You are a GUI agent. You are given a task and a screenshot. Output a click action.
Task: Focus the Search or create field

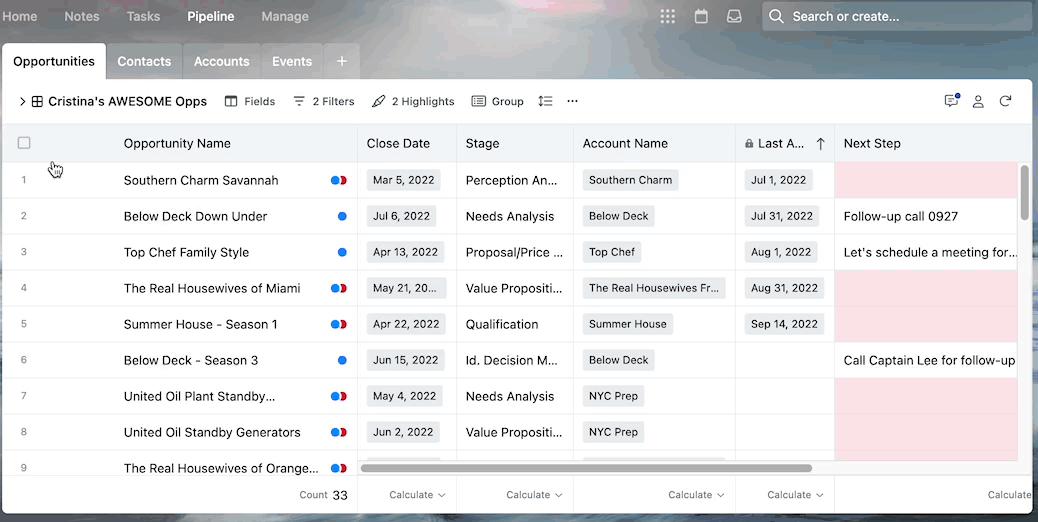[x=897, y=17]
